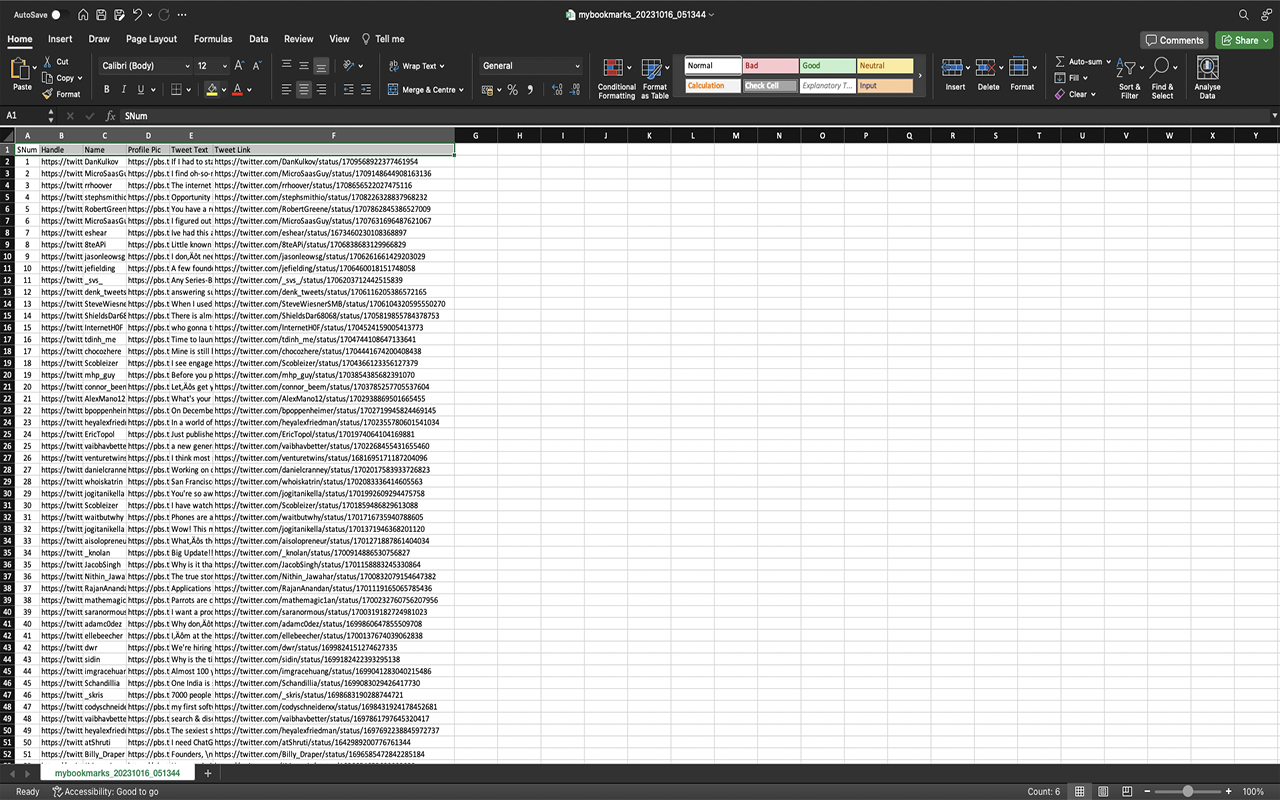Image resolution: width=1280 pixels, height=800 pixels.
Task: Toggle middle vertical alignment
Action: tap(304, 66)
